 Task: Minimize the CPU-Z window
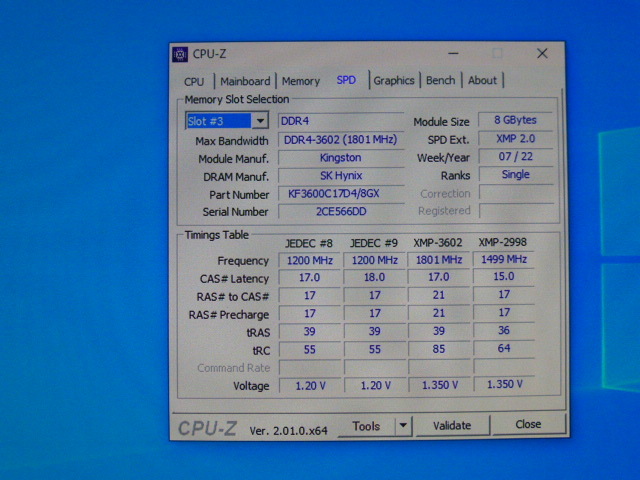(x=453, y=53)
